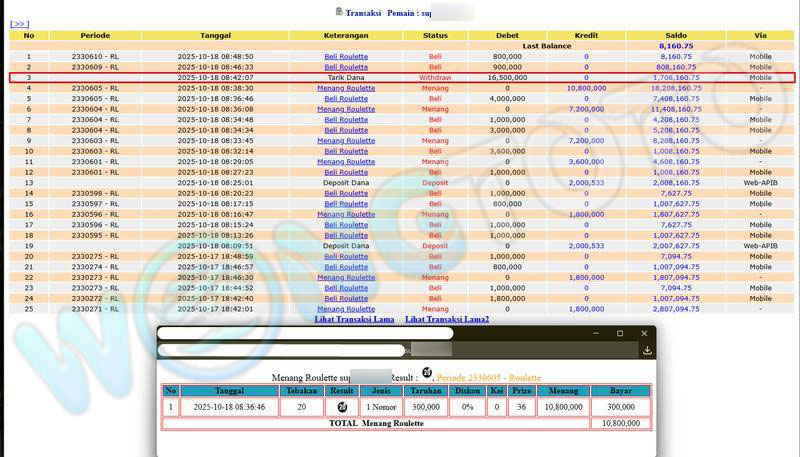This screenshot has width=800, height=457.
Task: Click the roulette ball icon beside the Result heading
Action: click(427, 373)
